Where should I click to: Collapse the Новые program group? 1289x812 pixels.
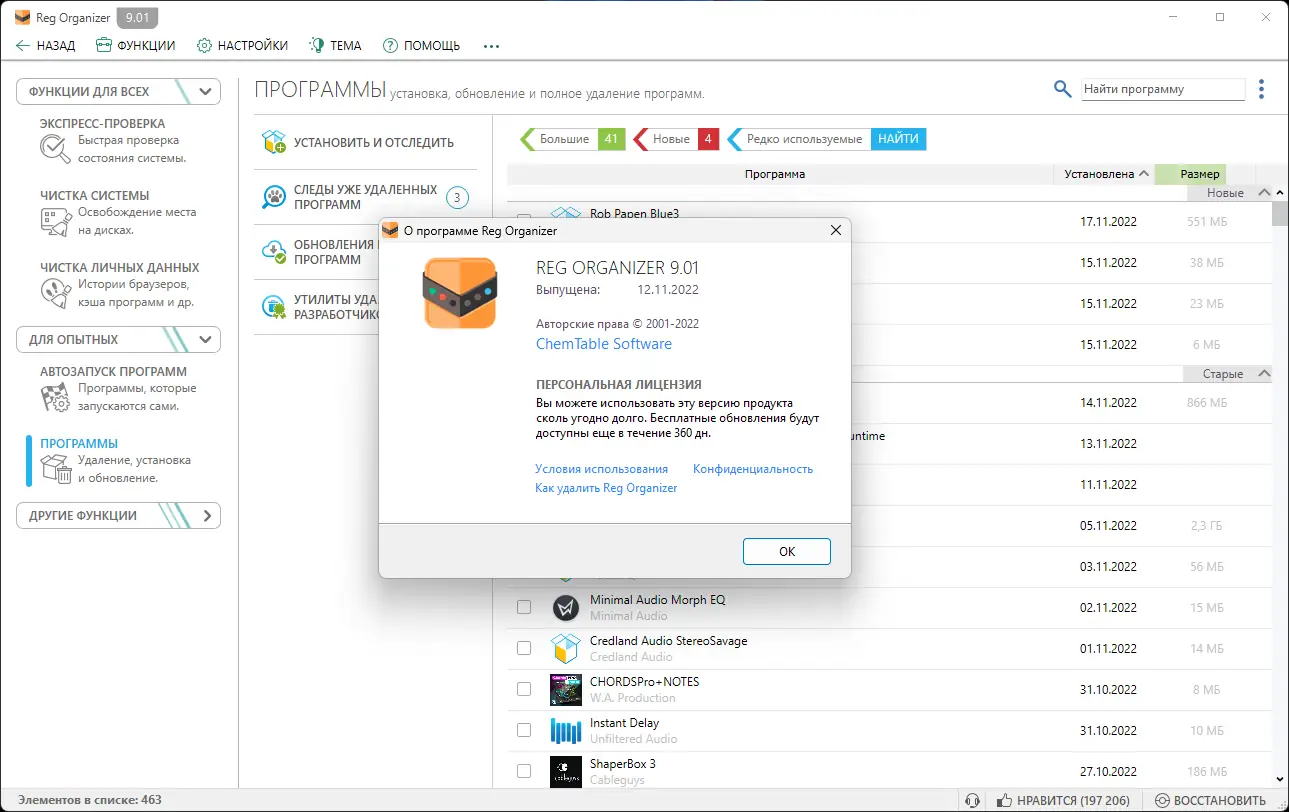1262,192
